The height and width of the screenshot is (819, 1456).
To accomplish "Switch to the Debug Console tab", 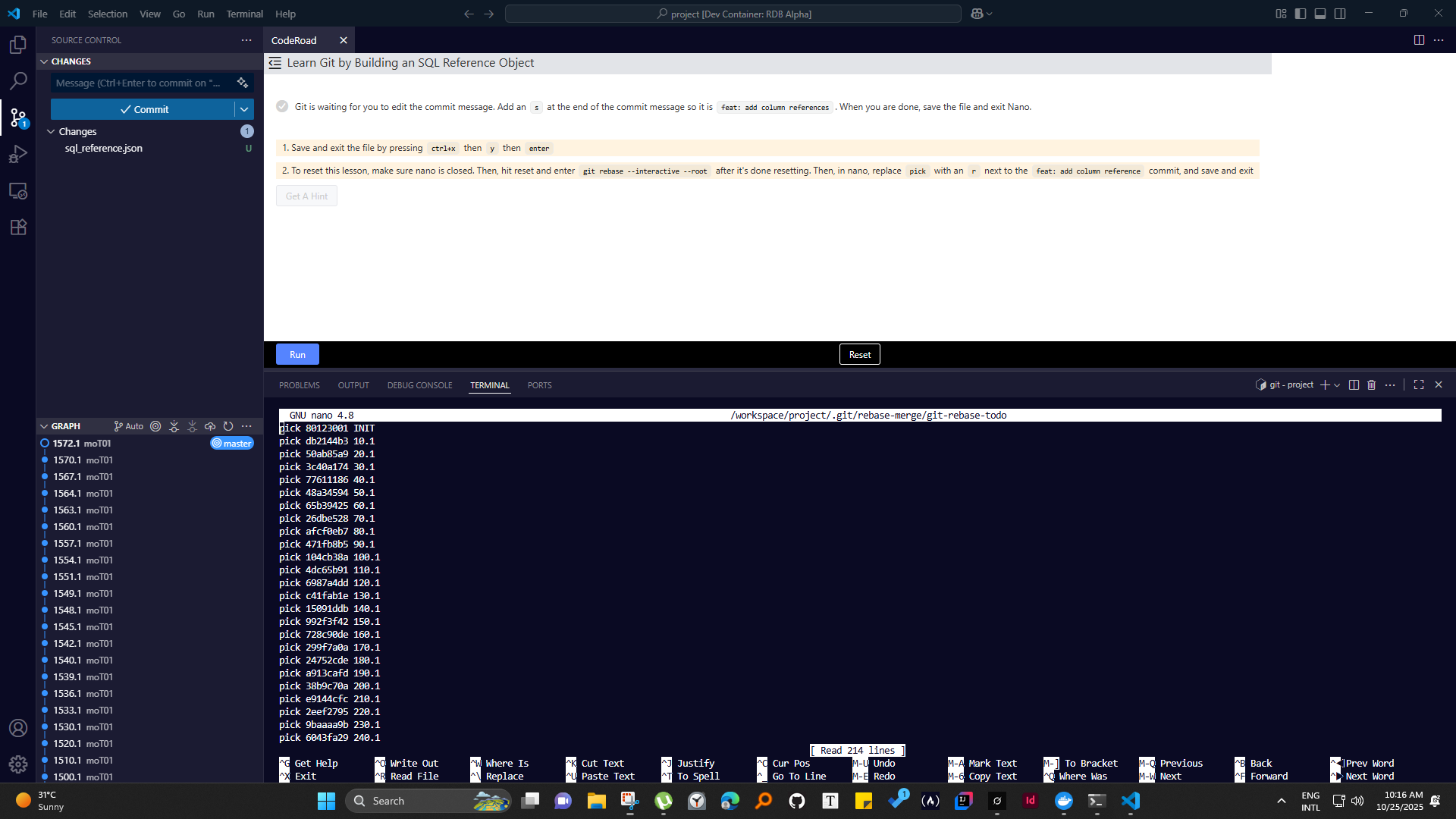I will [x=419, y=385].
